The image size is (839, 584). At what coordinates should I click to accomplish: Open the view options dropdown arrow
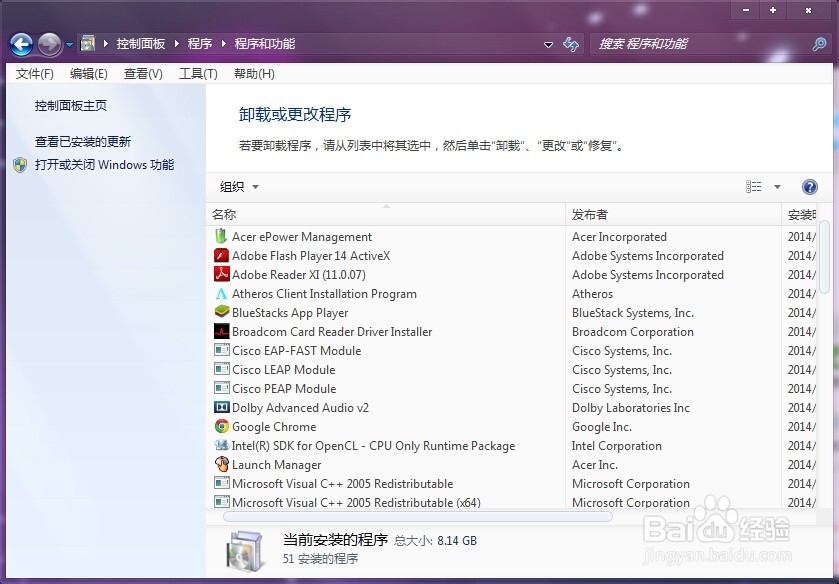click(777, 187)
